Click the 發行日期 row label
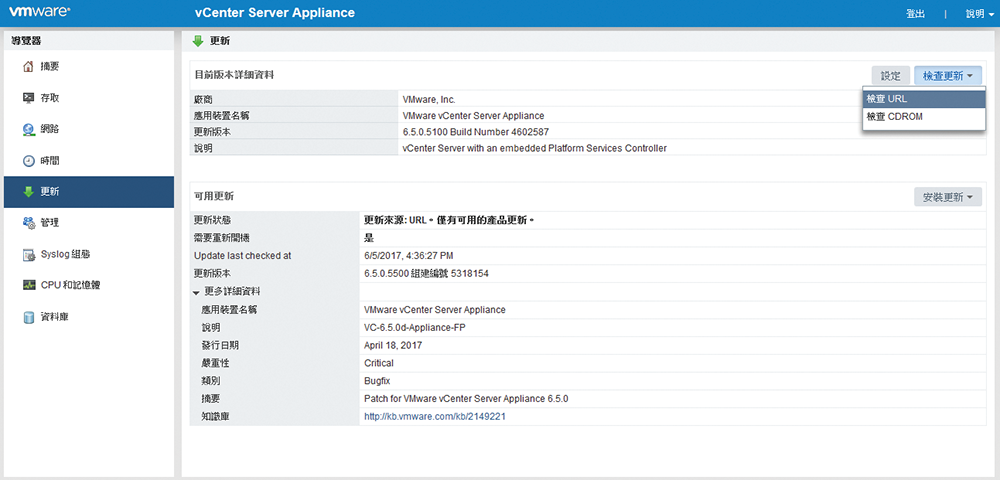This screenshot has width=1000, height=480. (219, 345)
